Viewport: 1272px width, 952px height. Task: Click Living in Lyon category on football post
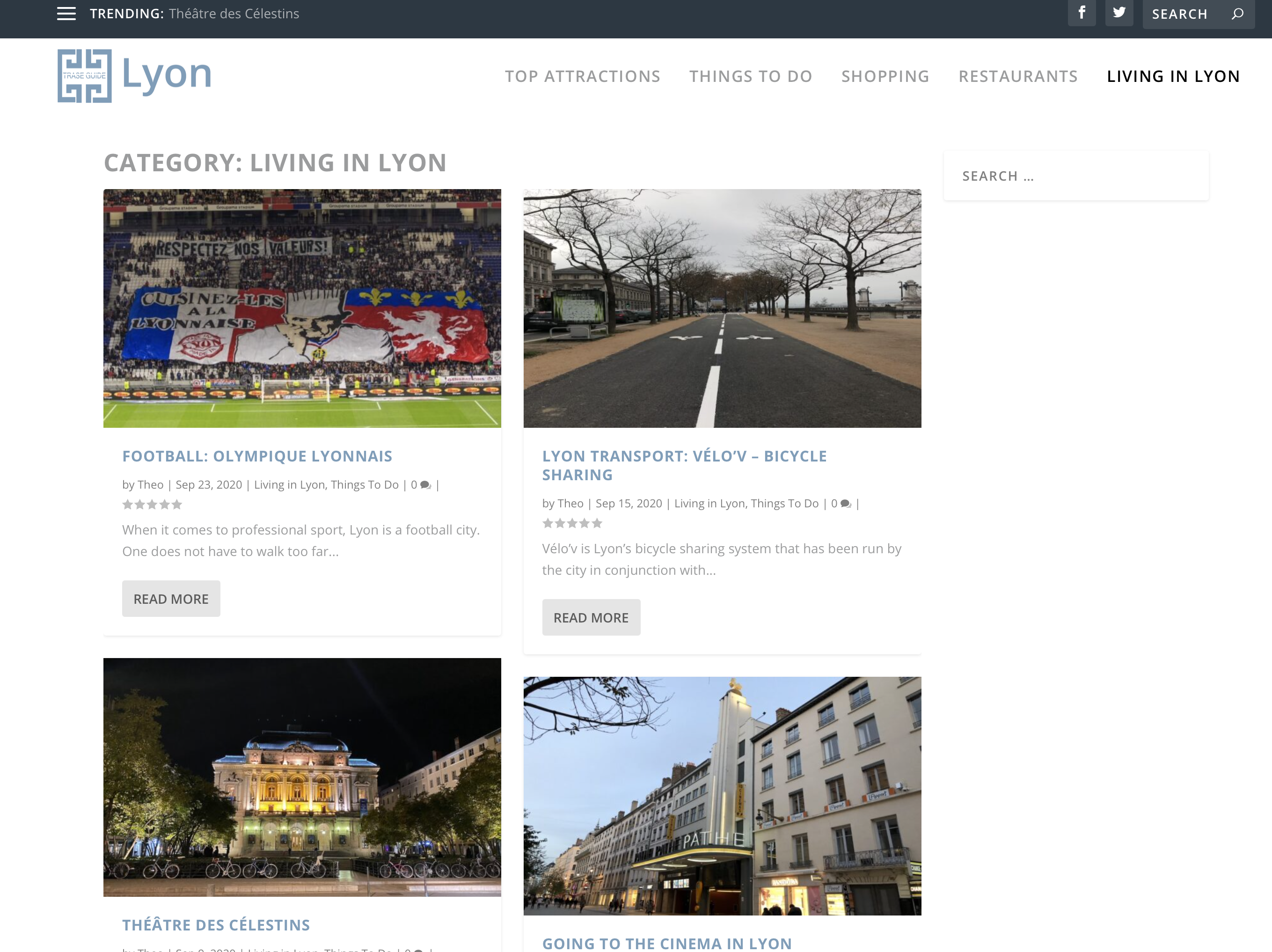tap(289, 485)
